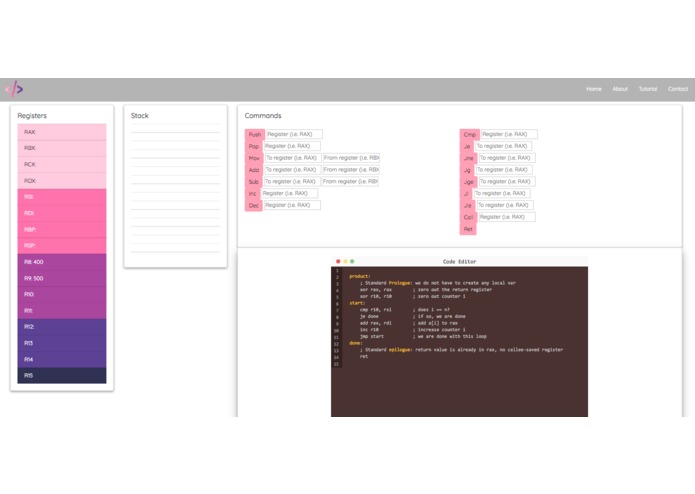Screen dimensions: 695x494
Task: Select the RSI register row
Action: point(62,197)
